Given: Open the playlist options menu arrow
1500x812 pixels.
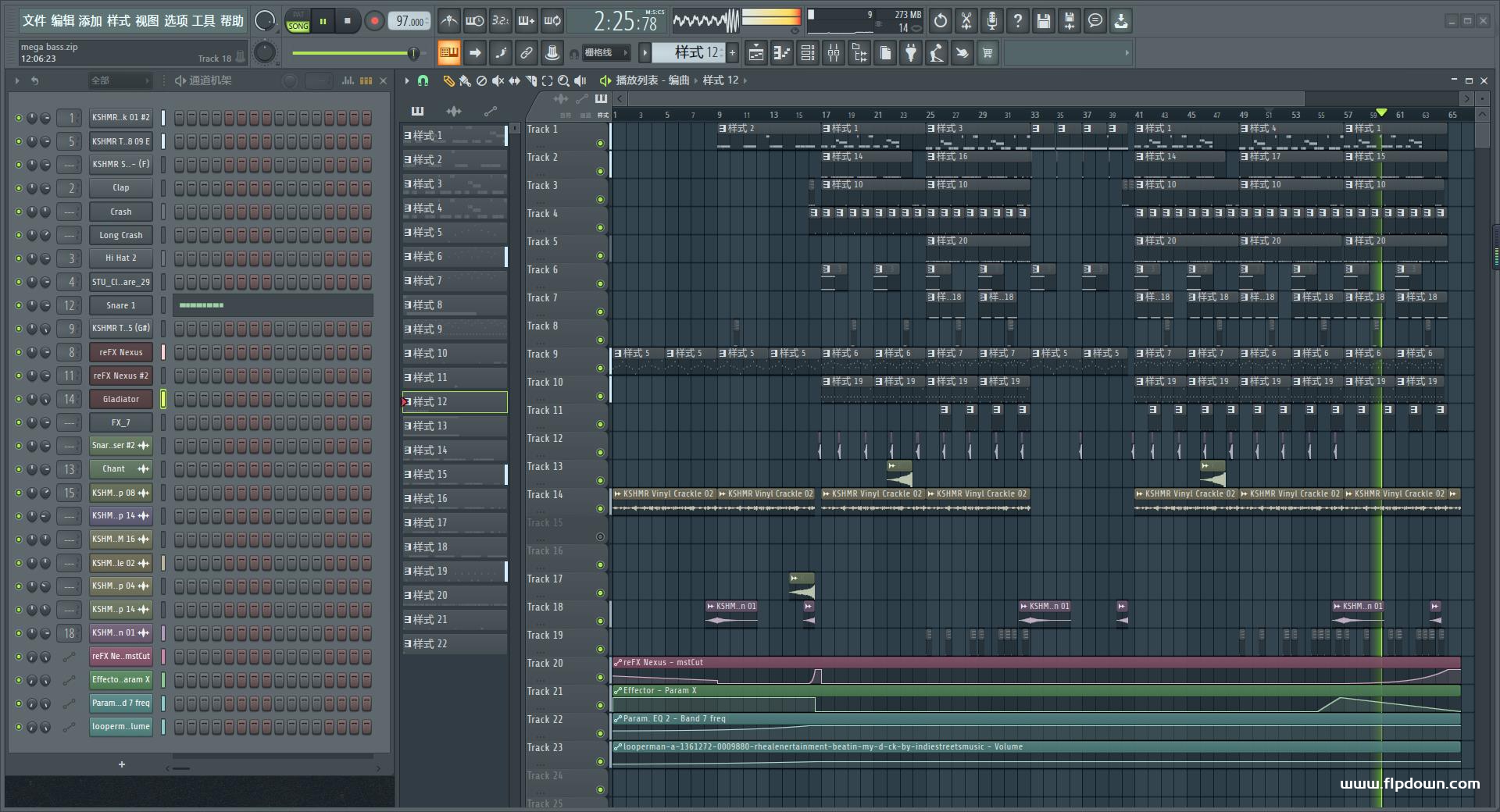Looking at the screenshot, I should 407,80.
